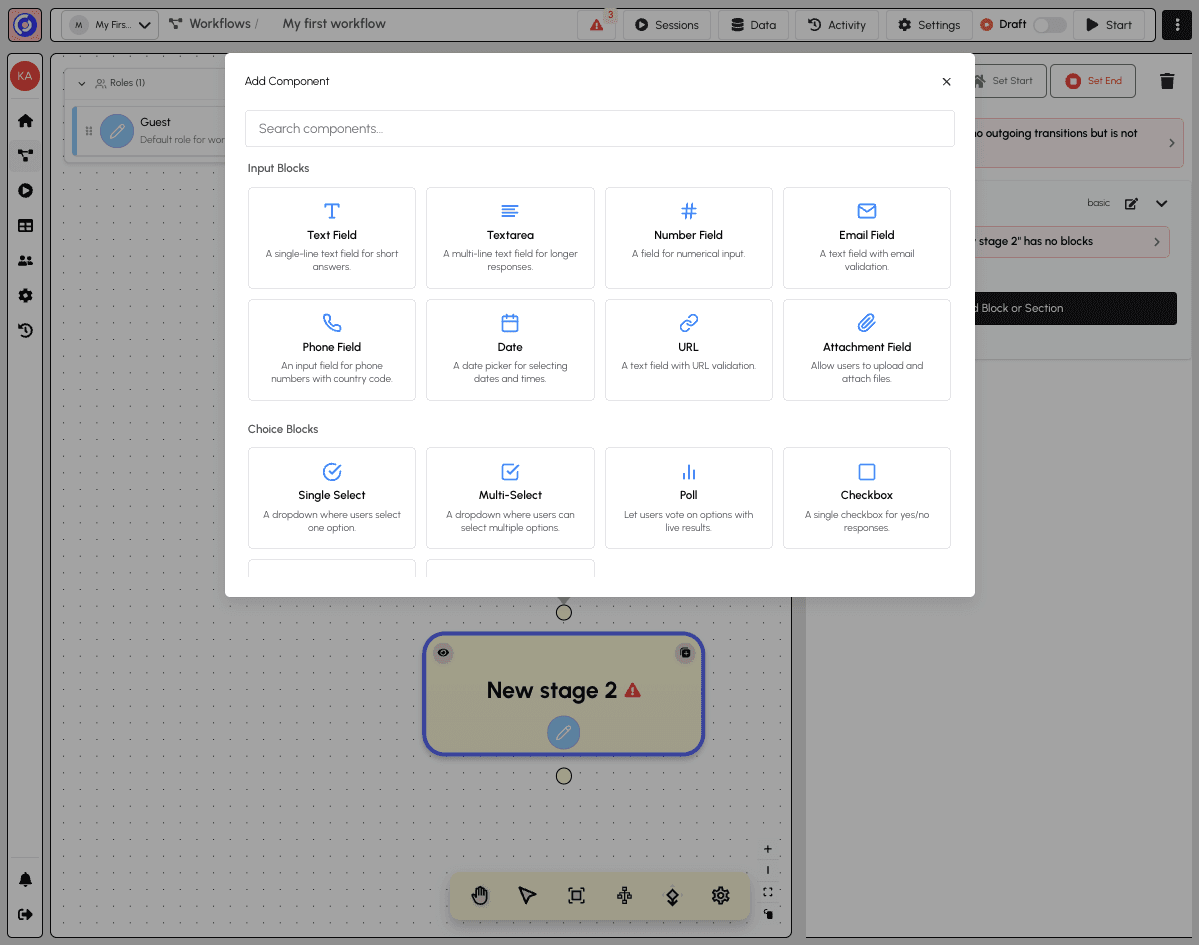Collapse the Roles panel chevron
The image size is (1199, 945).
[x=82, y=83]
